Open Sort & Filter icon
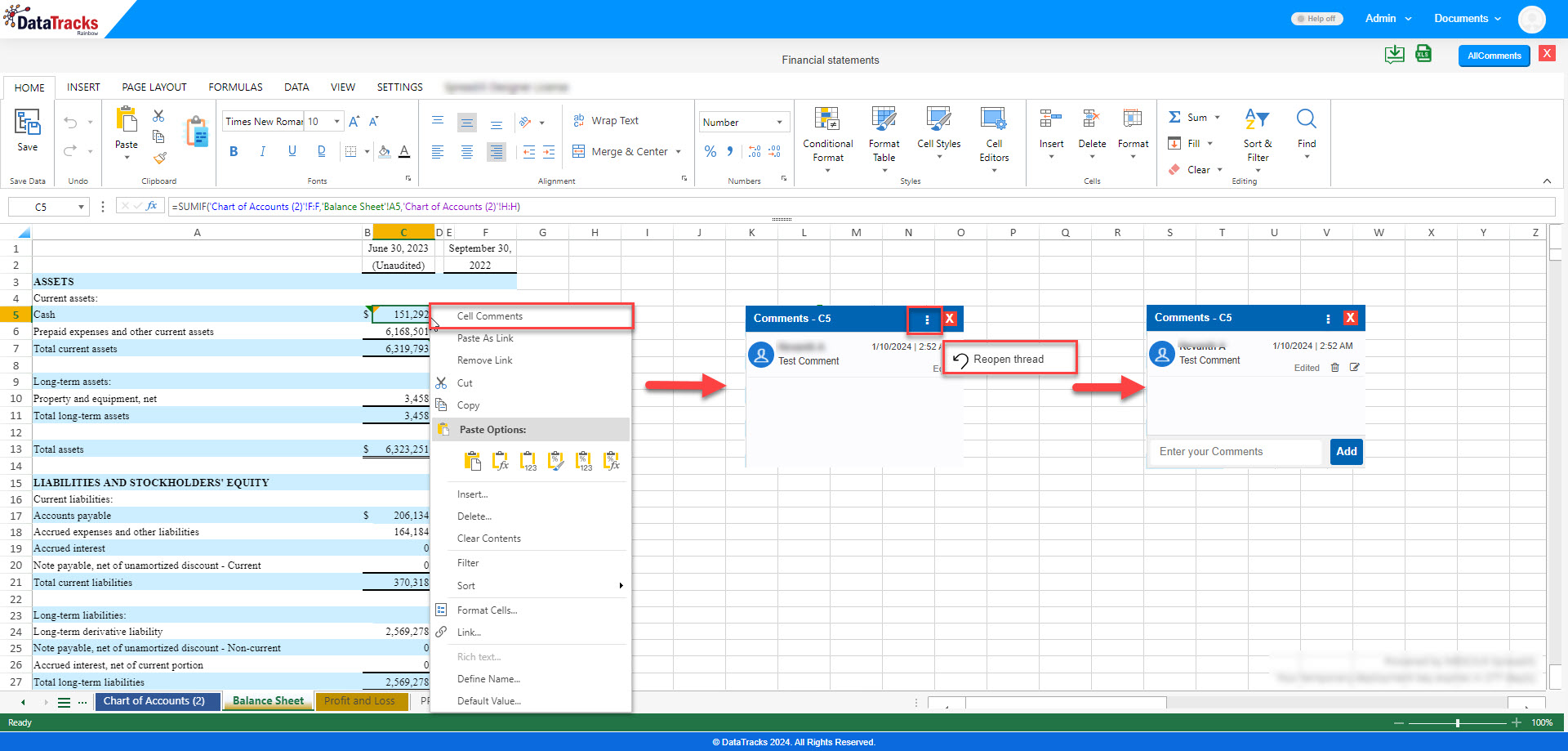 point(1258,119)
